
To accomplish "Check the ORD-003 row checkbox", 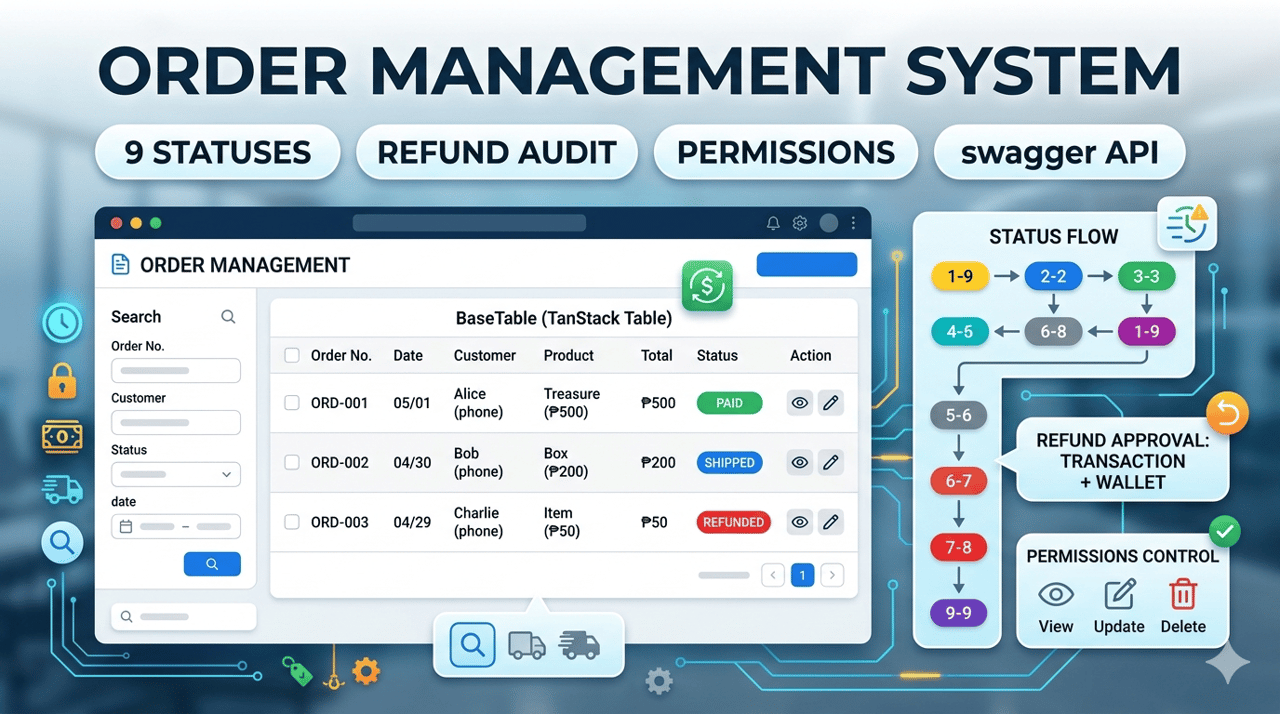I will (x=292, y=522).
